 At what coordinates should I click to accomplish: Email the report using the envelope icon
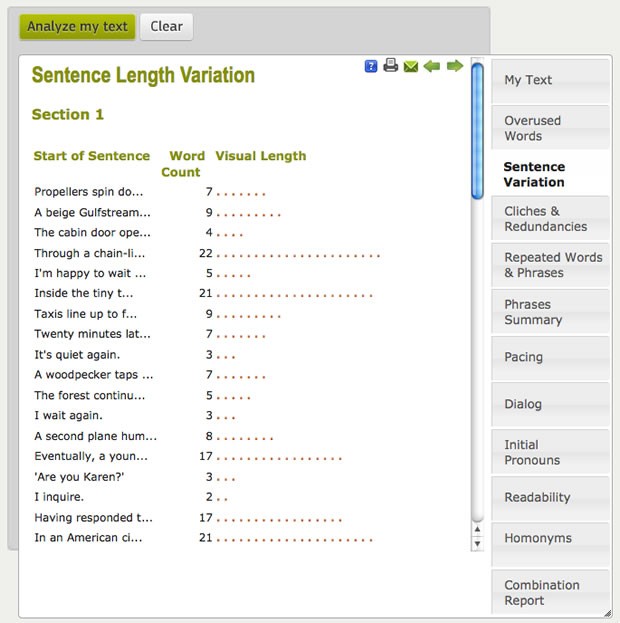click(411, 66)
